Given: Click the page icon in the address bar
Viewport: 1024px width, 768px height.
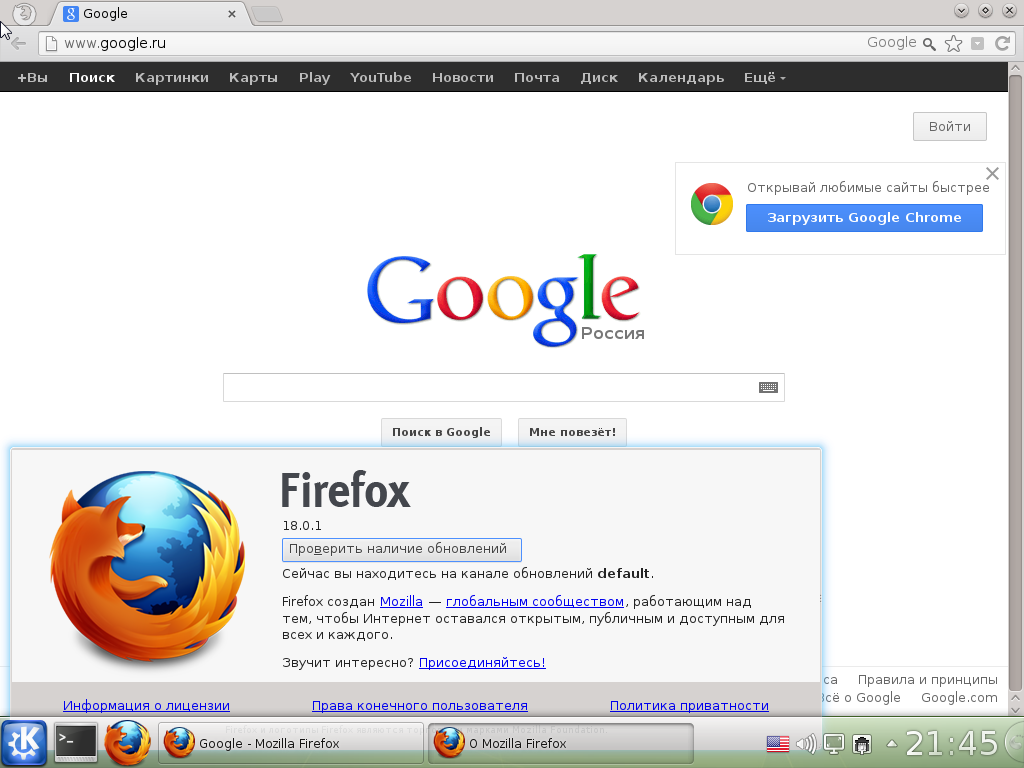Looking at the screenshot, I should point(51,44).
